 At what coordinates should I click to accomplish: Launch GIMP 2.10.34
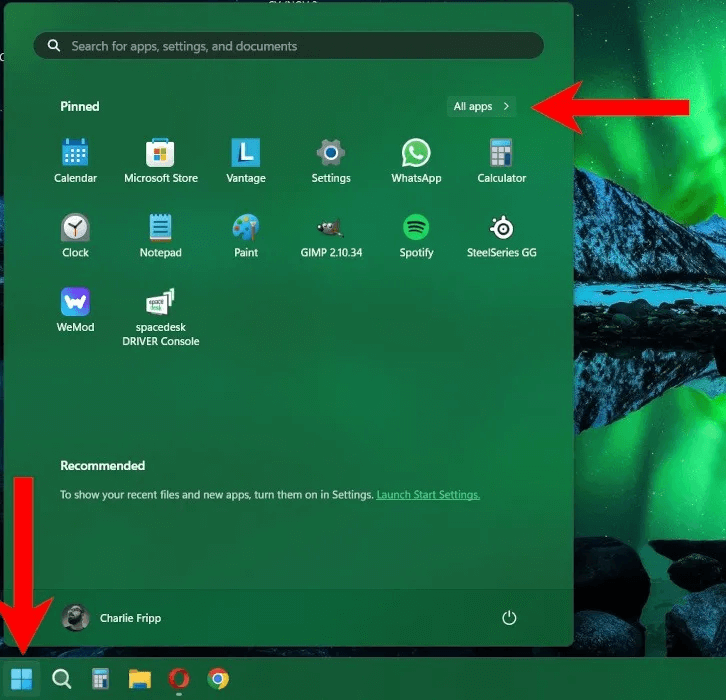(331, 235)
